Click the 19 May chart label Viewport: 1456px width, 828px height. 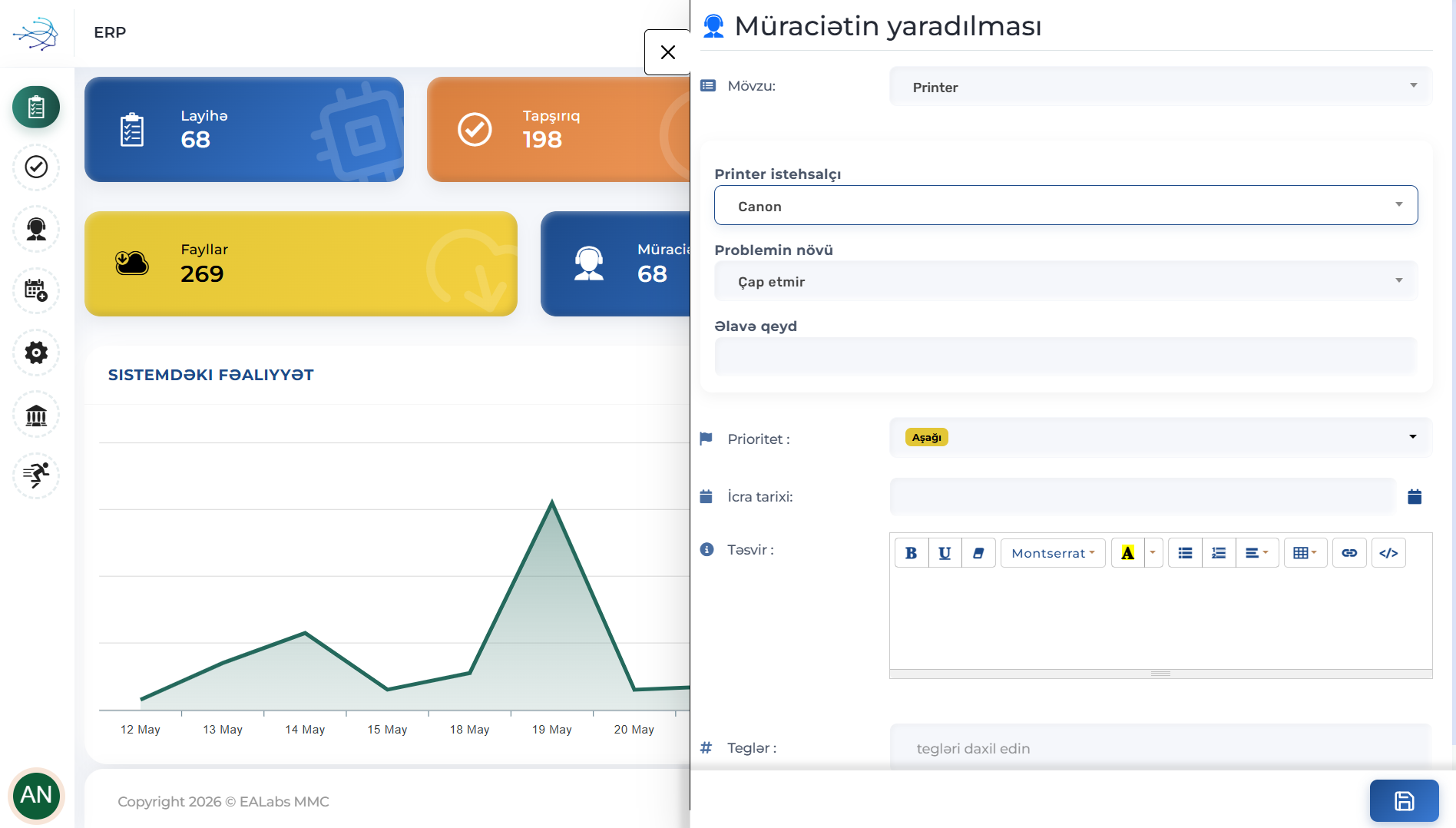coord(551,729)
